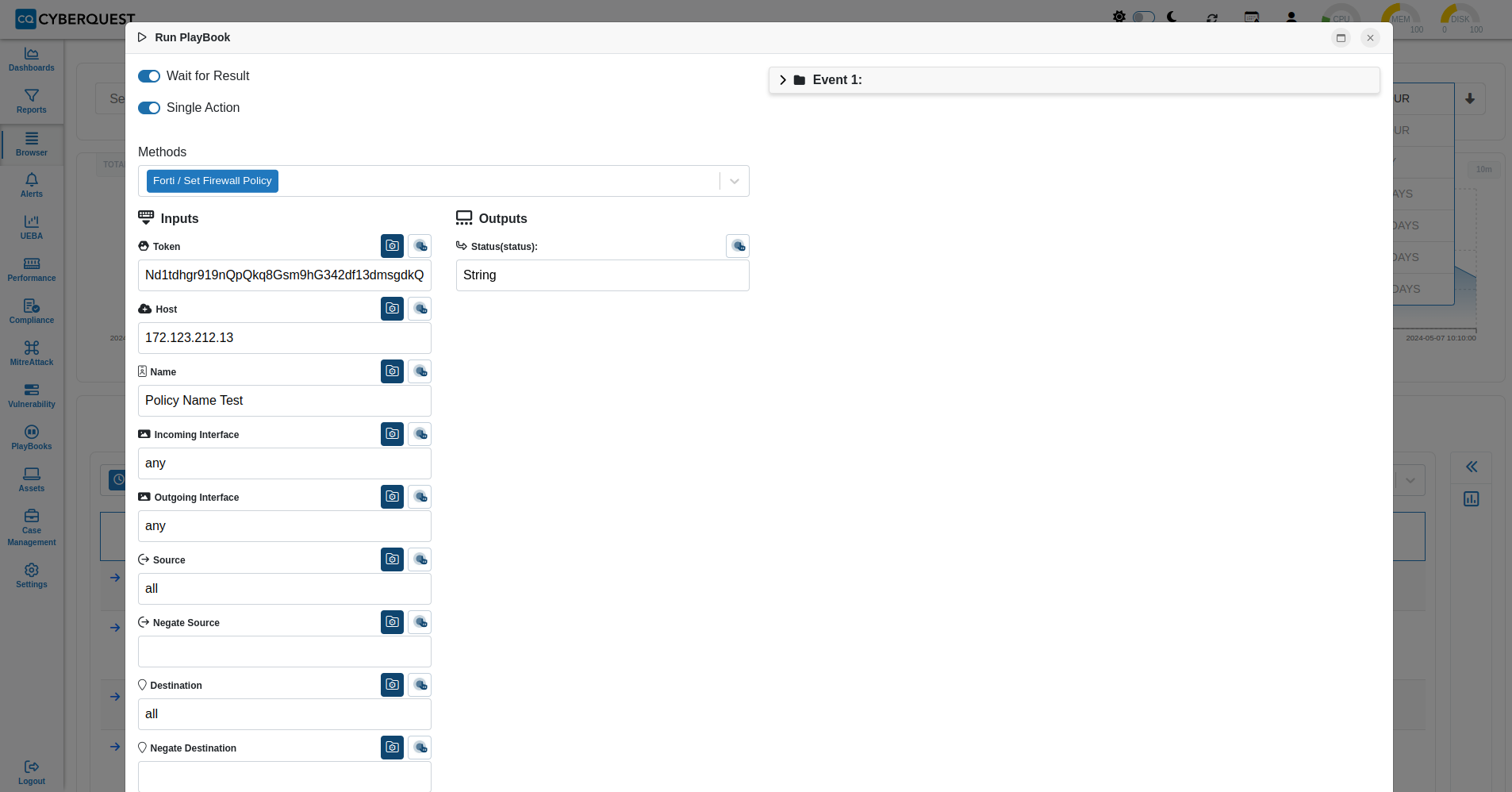Click the Outgoing Interface camera icon
Viewport: 1512px width, 792px height.
[392, 497]
